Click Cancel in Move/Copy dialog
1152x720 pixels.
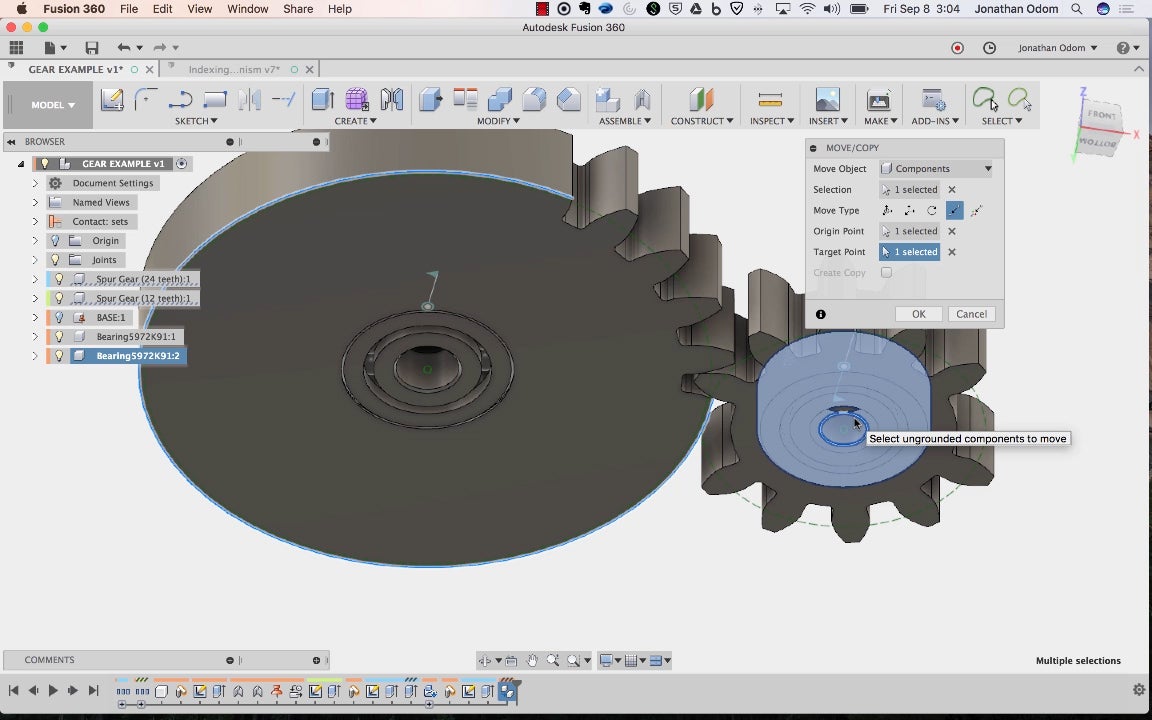971,314
